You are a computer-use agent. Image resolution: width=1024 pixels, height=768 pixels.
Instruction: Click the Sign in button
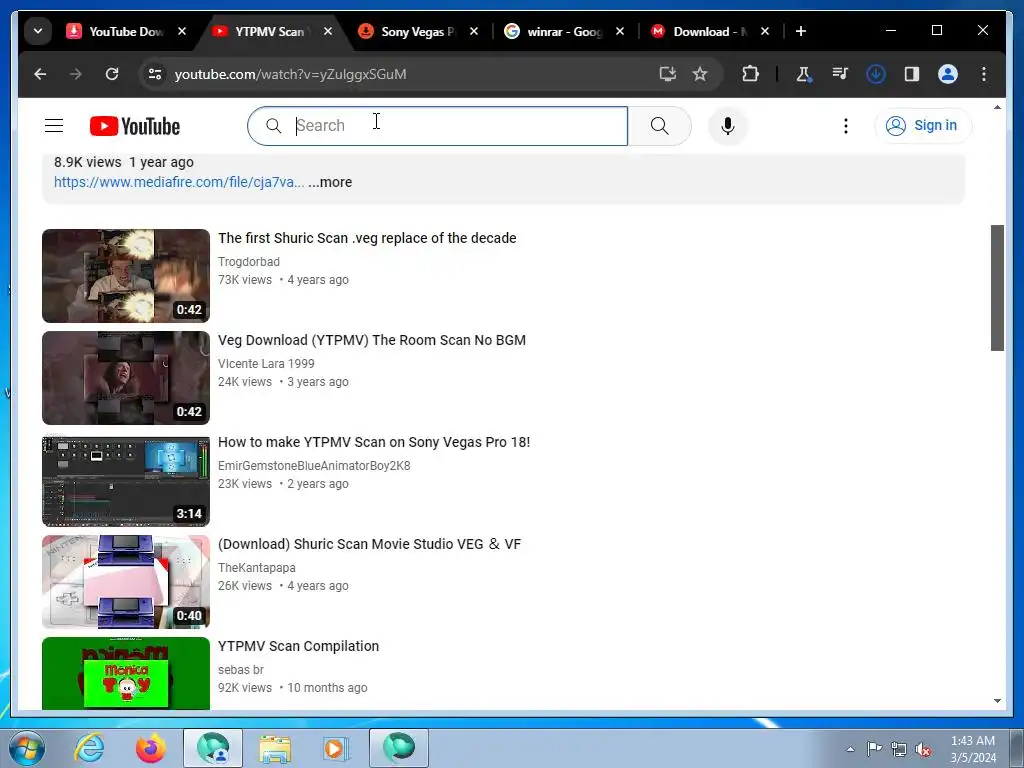coord(923,125)
